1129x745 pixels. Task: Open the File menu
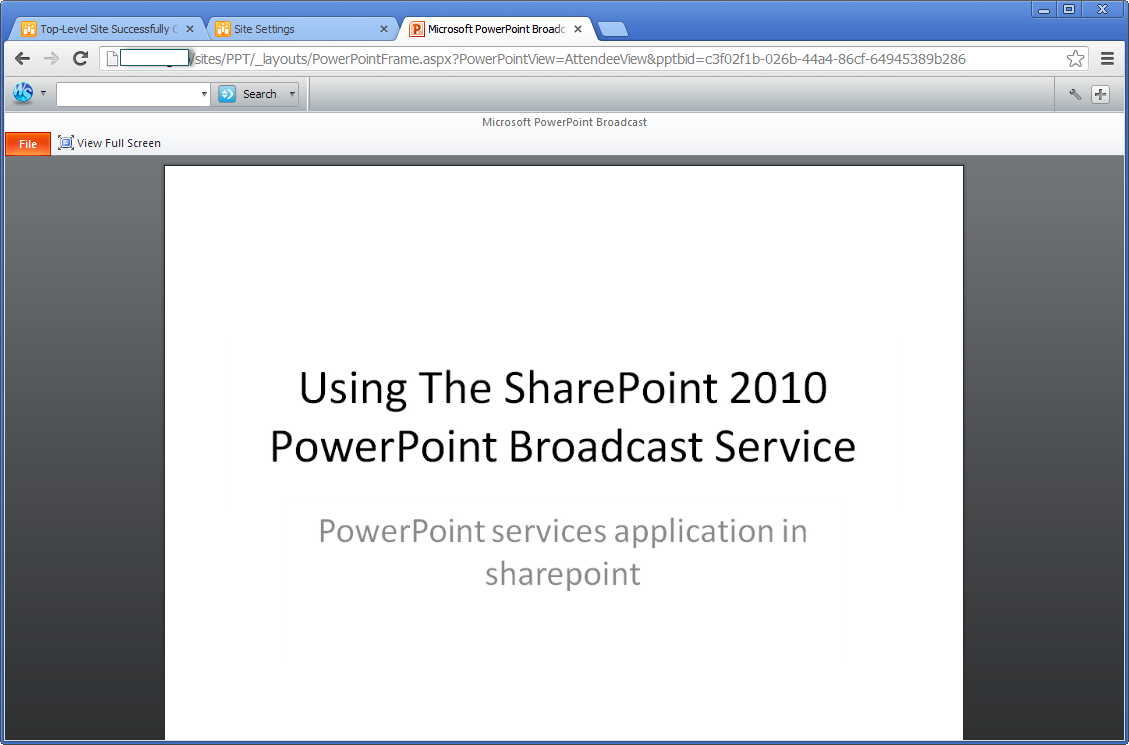pos(28,144)
